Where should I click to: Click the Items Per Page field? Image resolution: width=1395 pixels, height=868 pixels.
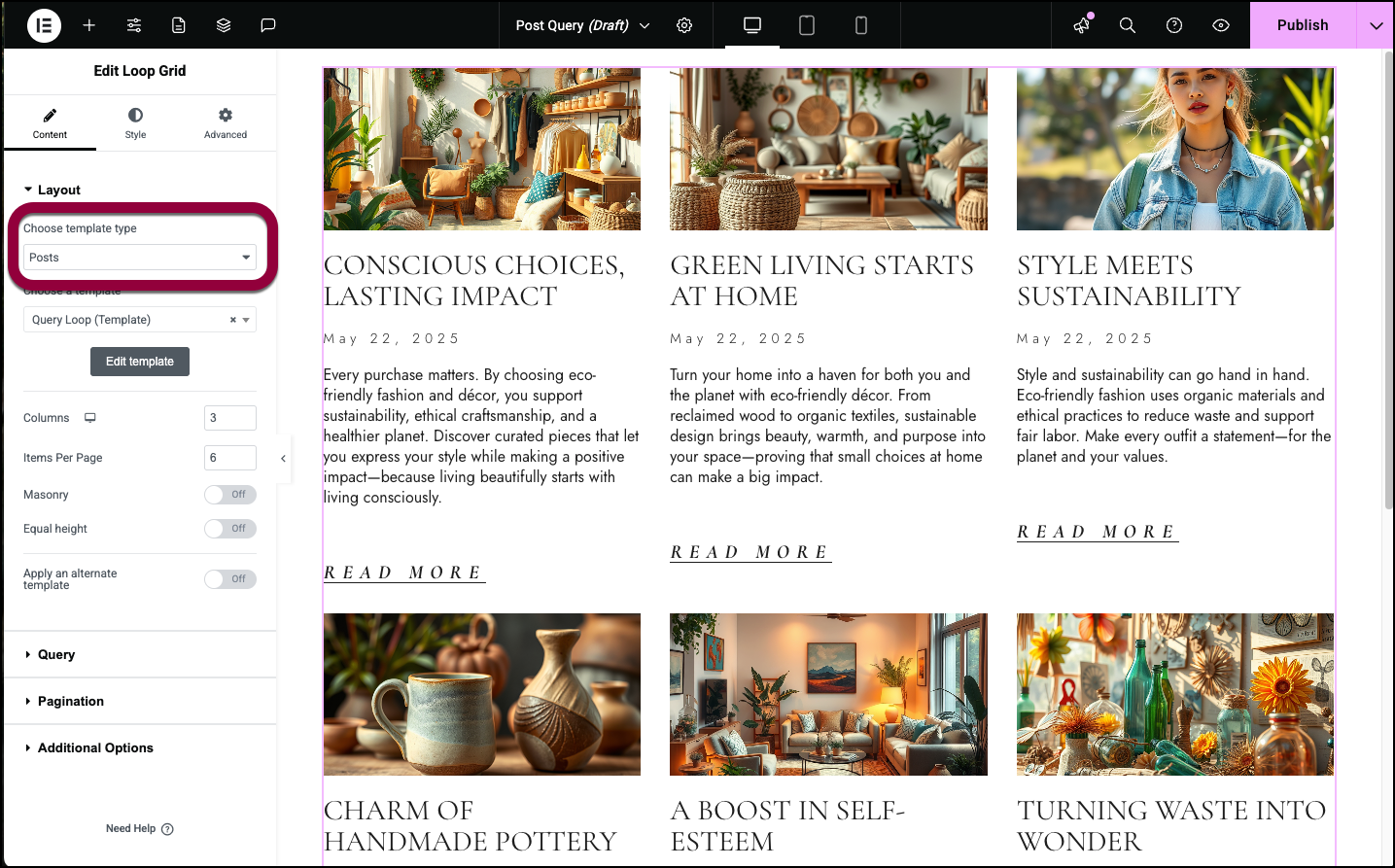tap(230, 458)
